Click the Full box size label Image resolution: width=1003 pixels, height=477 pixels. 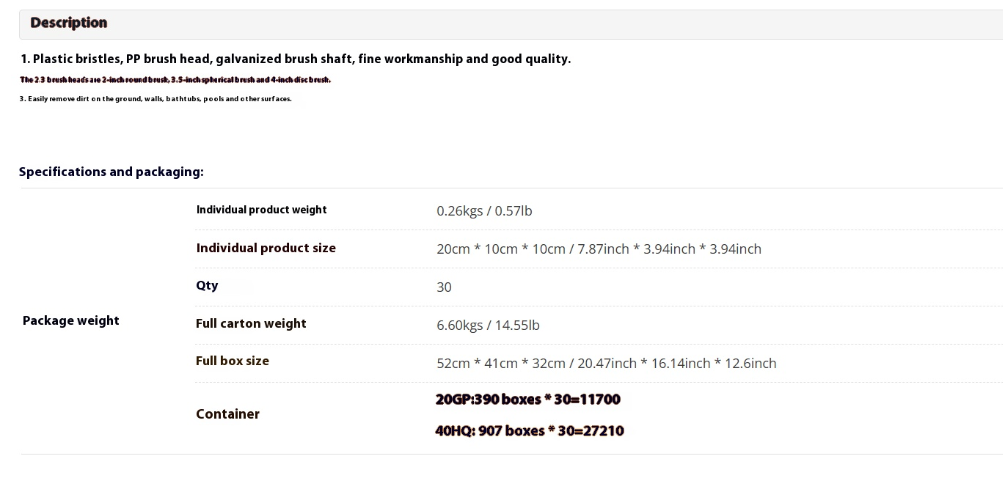click(x=232, y=361)
